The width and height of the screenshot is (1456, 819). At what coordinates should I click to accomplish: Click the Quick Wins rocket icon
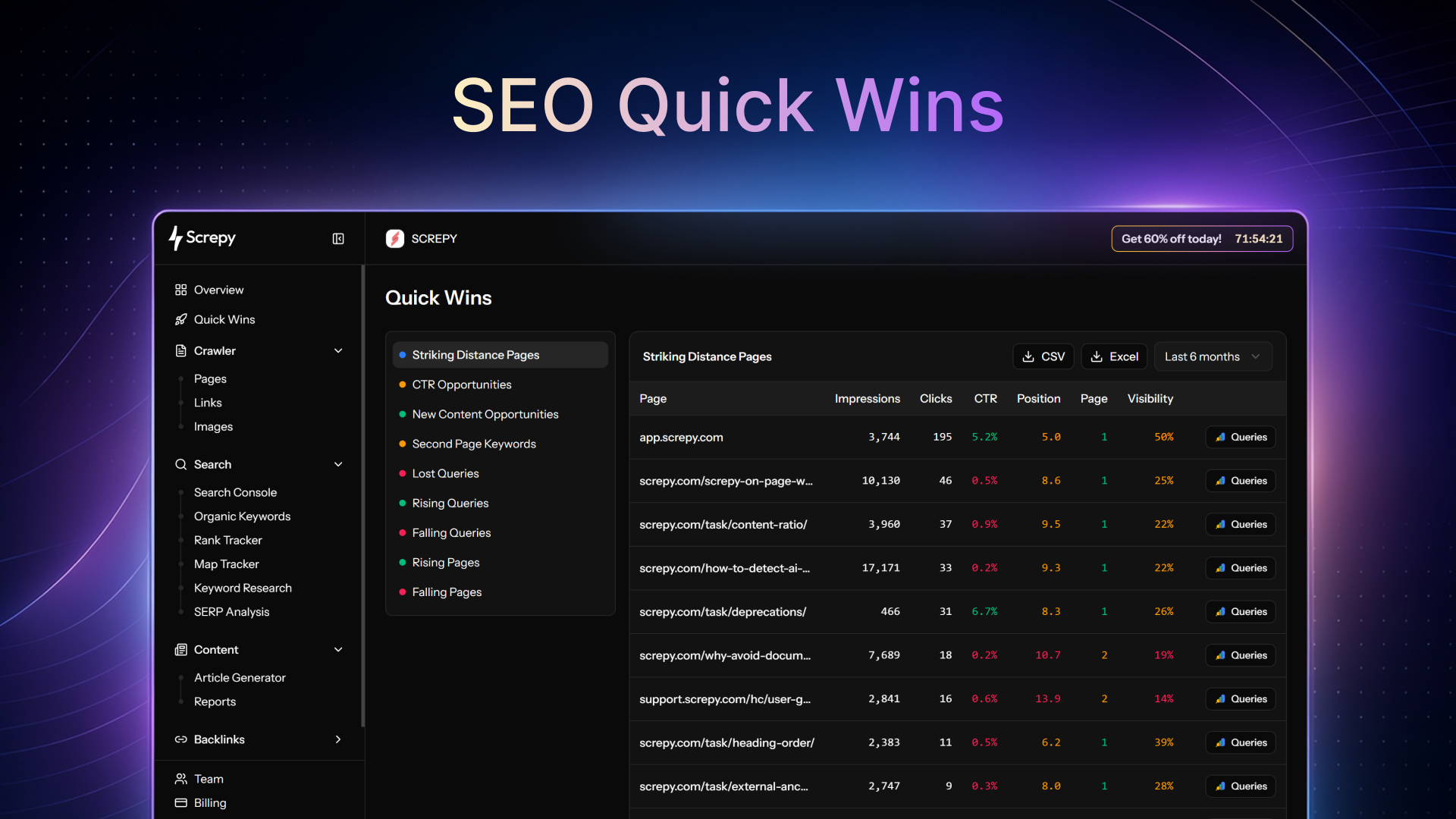[180, 319]
